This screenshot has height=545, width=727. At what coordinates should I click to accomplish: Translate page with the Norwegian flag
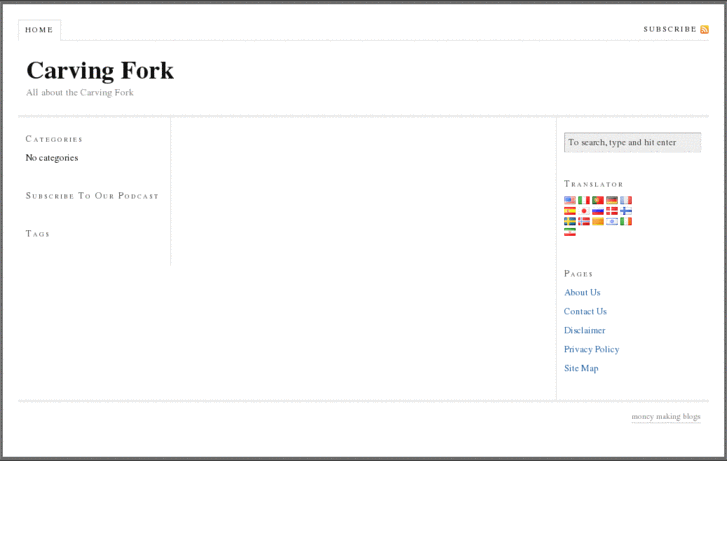[x=584, y=221]
